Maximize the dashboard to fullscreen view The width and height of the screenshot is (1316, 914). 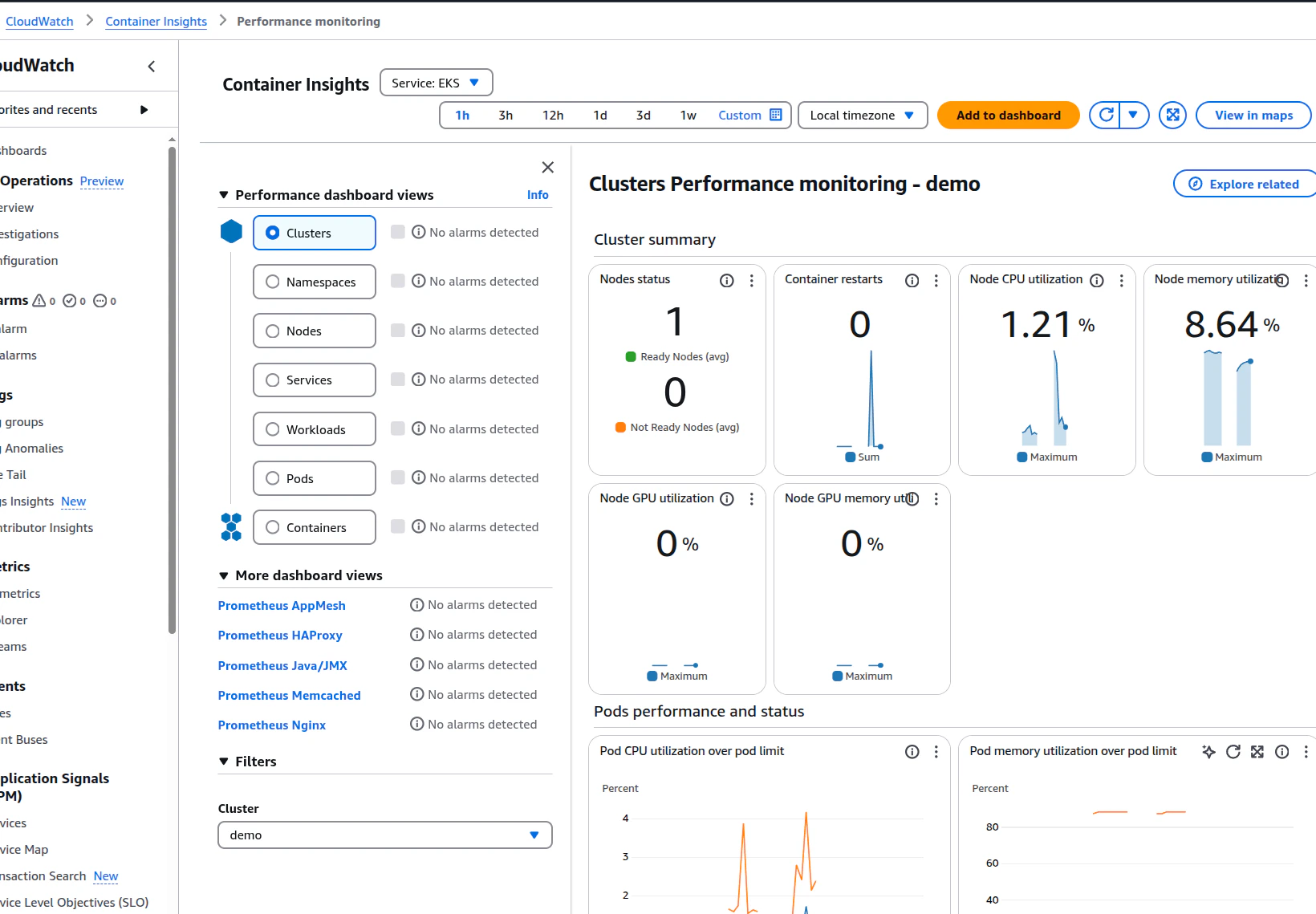(1172, 115)
